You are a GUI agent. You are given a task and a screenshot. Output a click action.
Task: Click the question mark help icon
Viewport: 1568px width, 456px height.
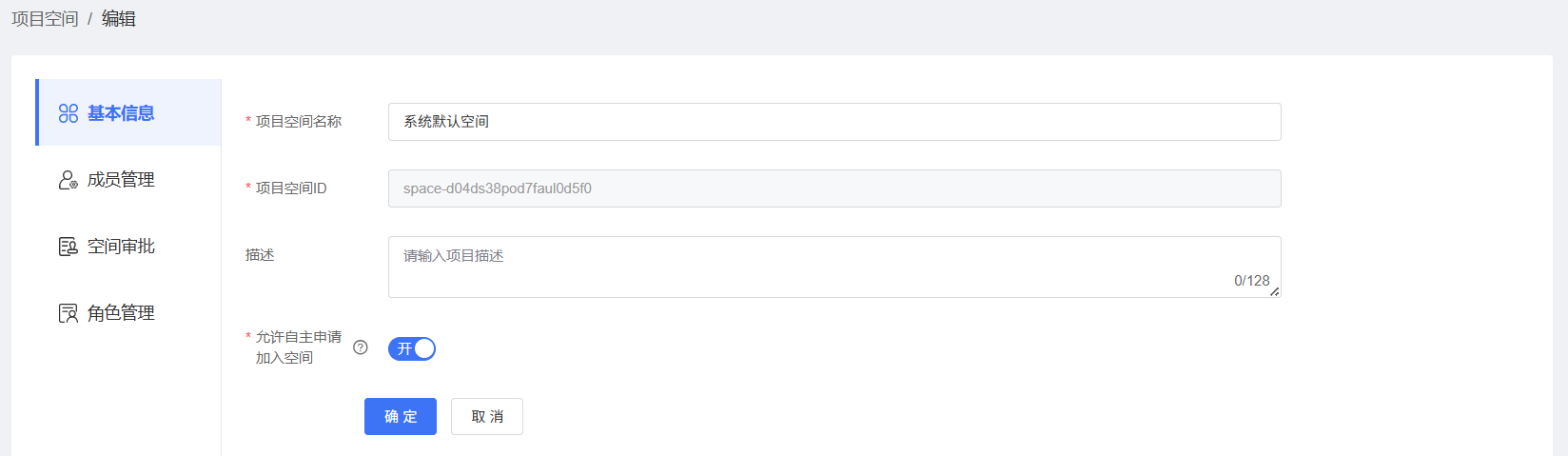(361, 347)
